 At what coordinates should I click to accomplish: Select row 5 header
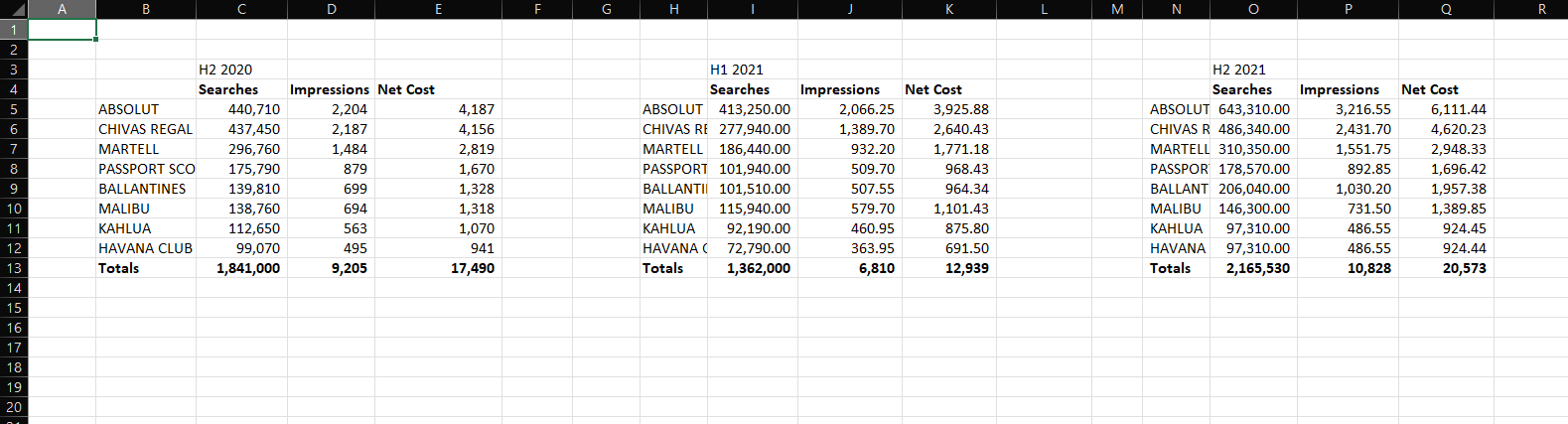click(x=14, y=109)
